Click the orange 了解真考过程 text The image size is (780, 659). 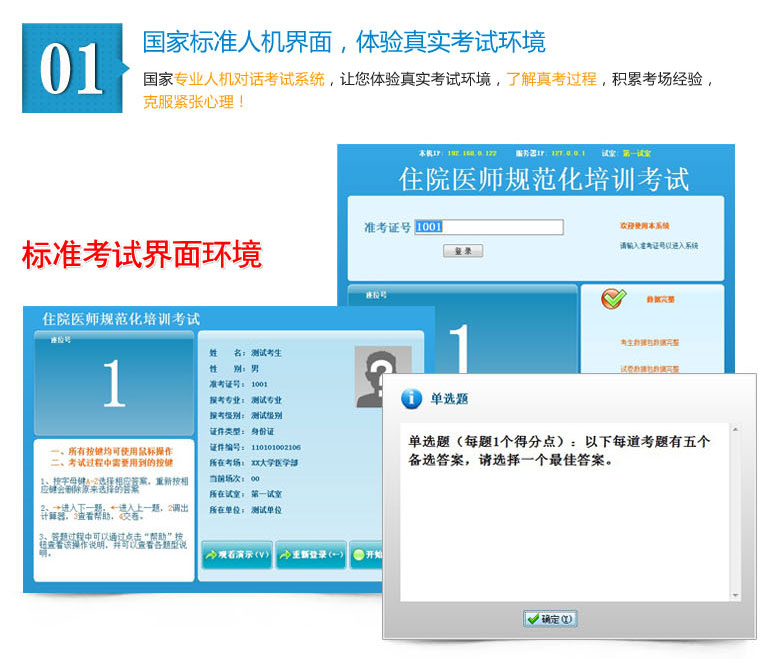click(x=551, y=79)
